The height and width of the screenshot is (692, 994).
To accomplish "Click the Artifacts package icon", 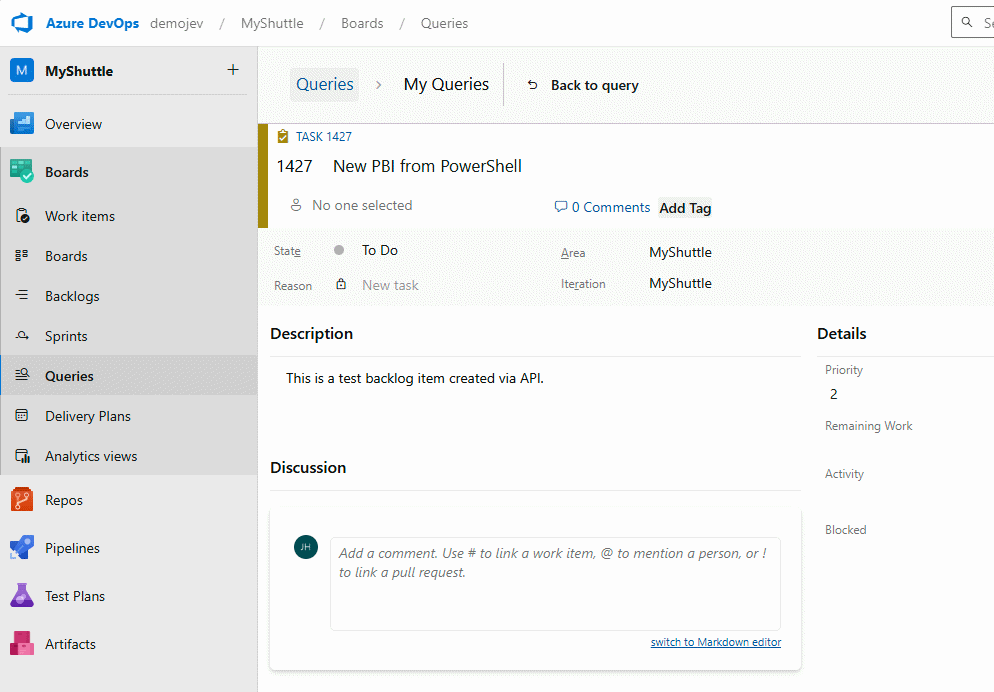I will tap(22, 643).
